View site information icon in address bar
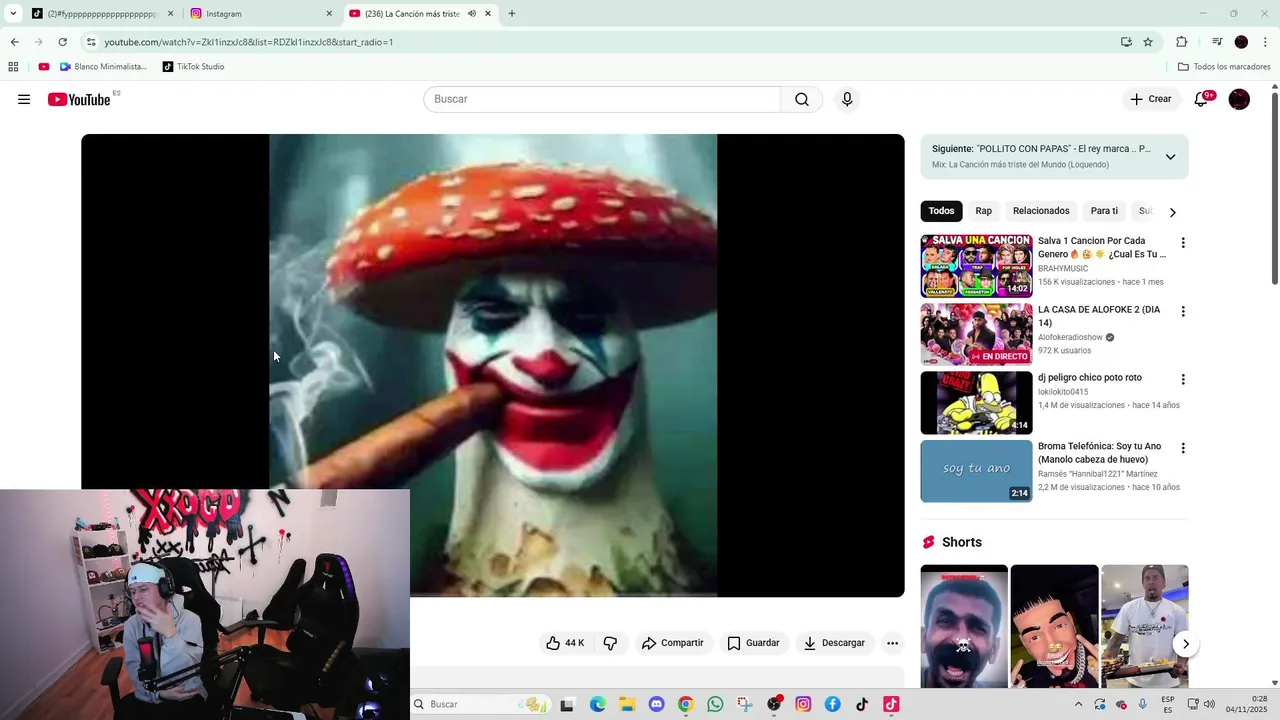The width and height of the screenshot is (1280, 720). click(x=91, y=42)
